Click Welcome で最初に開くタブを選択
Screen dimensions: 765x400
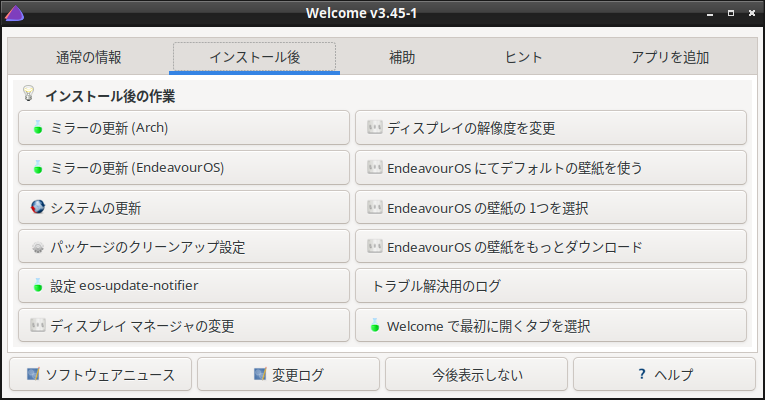point(551,325)
